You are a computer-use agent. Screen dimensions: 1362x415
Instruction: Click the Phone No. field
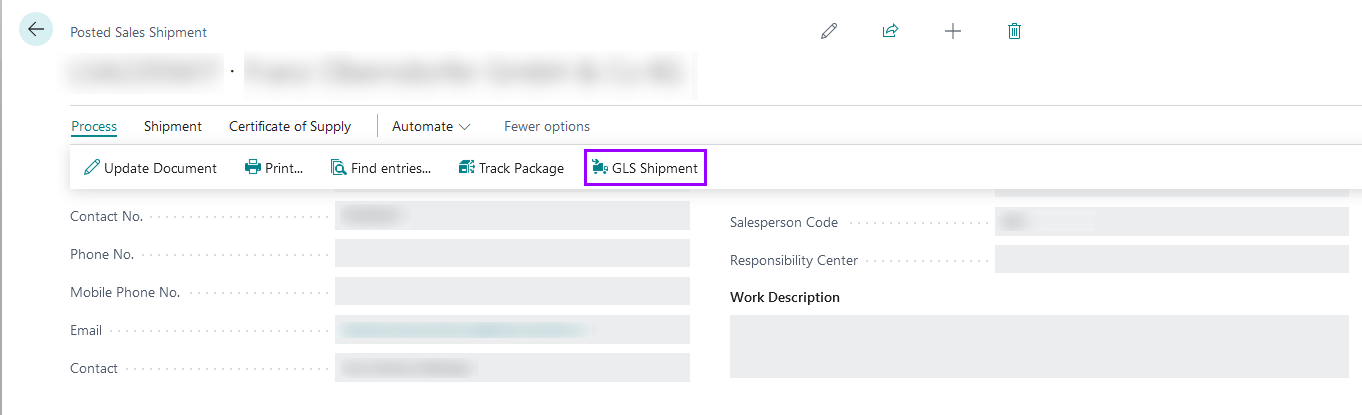[x=512, y=254]
